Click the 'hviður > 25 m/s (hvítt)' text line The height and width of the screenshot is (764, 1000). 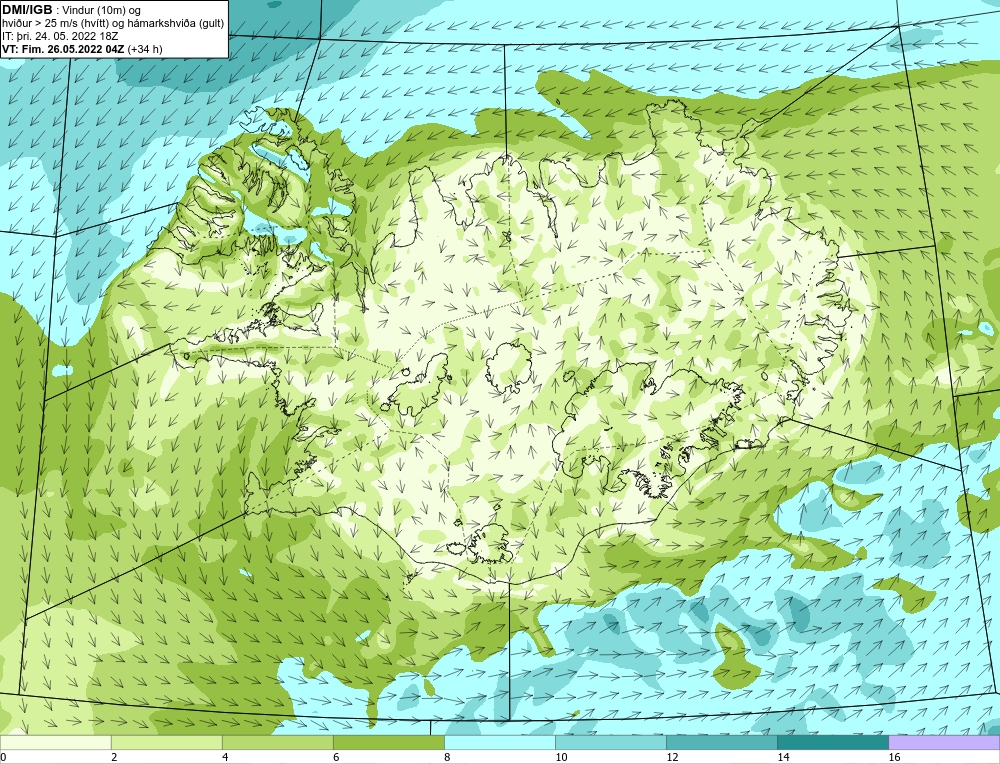click(113, 24)
